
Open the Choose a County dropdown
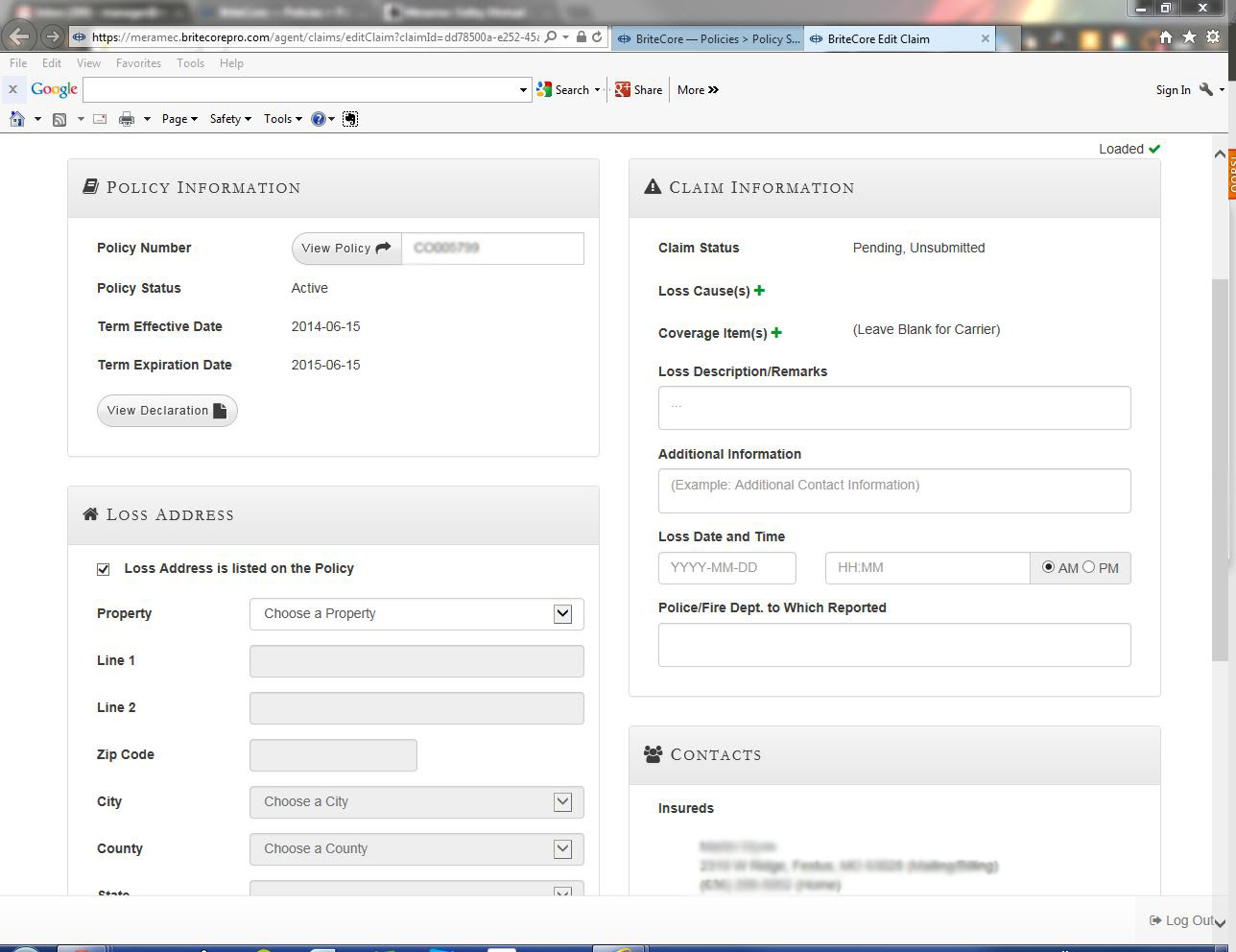click(416, 849)
